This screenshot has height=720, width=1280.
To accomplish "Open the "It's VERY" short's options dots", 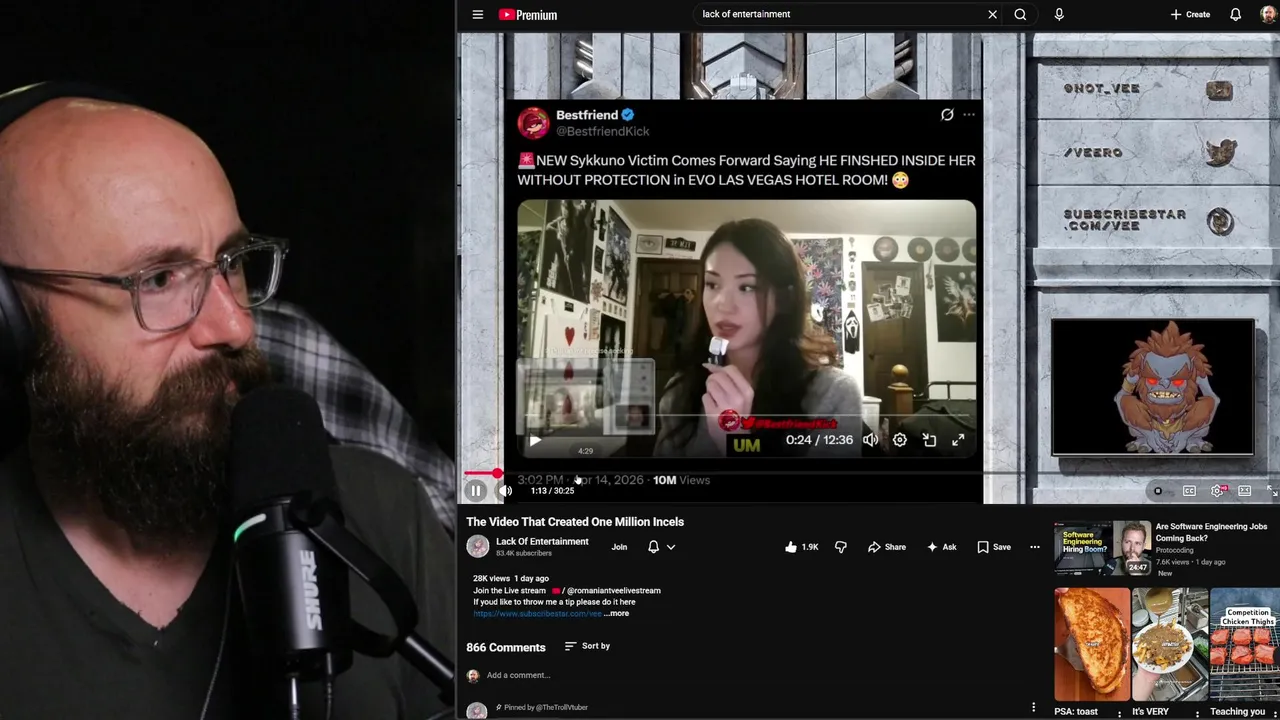I will (x=1197, y=712).
